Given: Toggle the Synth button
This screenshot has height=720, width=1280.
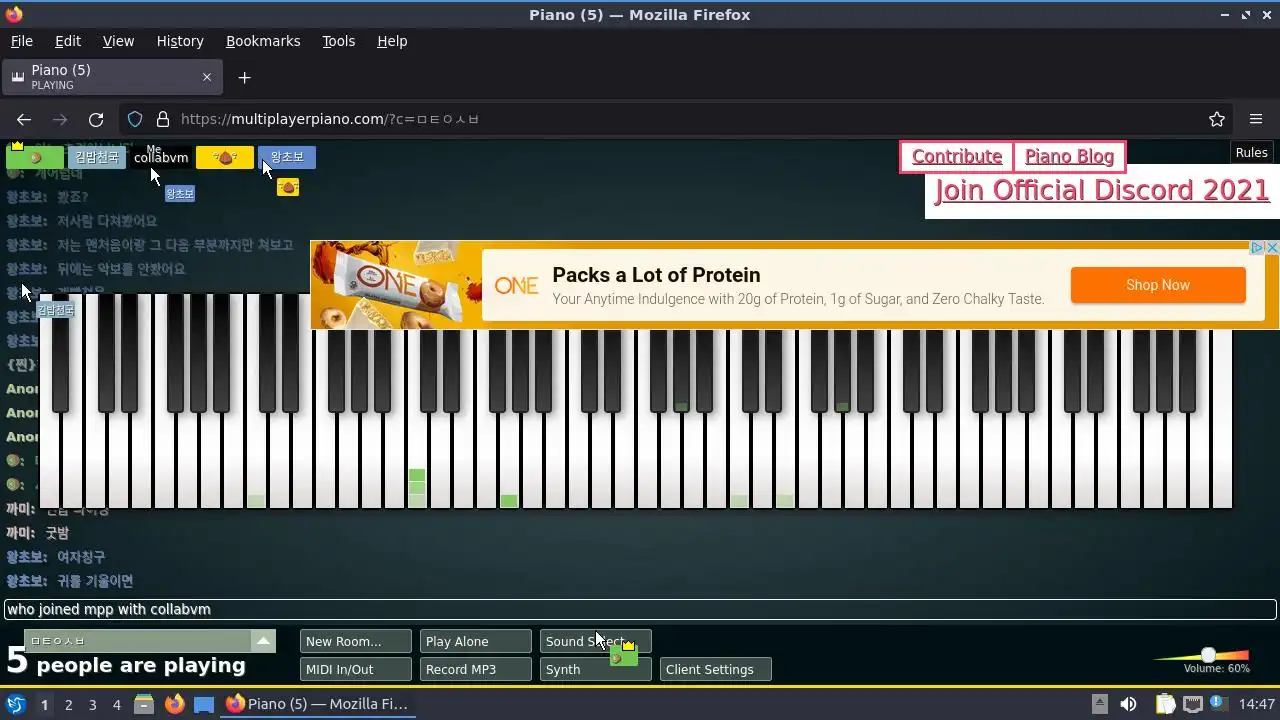Looking at the screenshot, I should coord(595,669).
